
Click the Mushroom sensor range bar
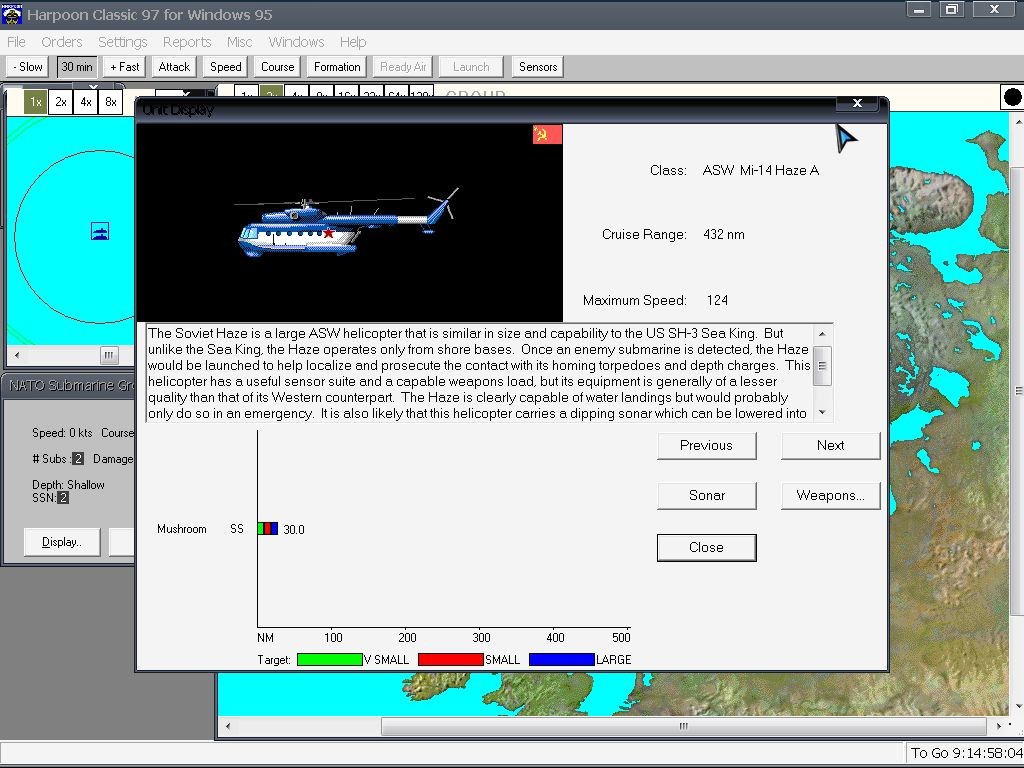[x=268, y=529]
